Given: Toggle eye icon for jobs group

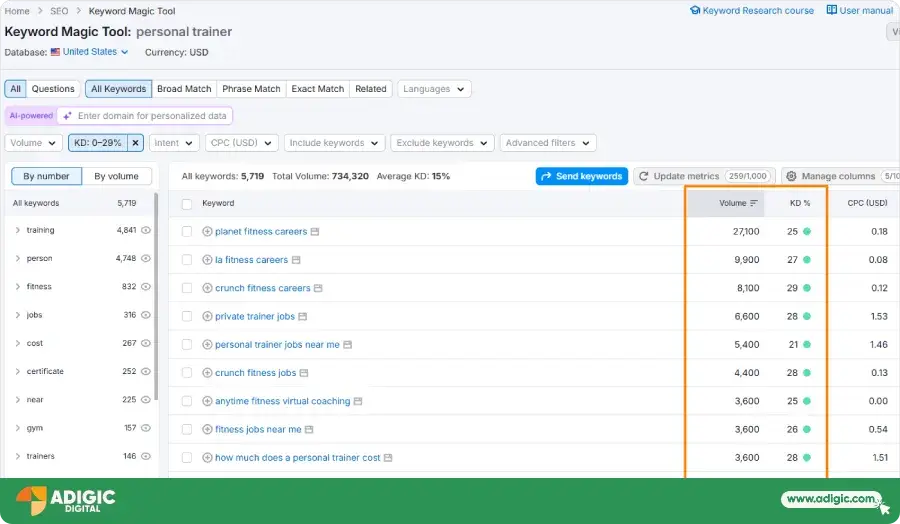Looking at the screenshot, I should (x=146, y=315).
